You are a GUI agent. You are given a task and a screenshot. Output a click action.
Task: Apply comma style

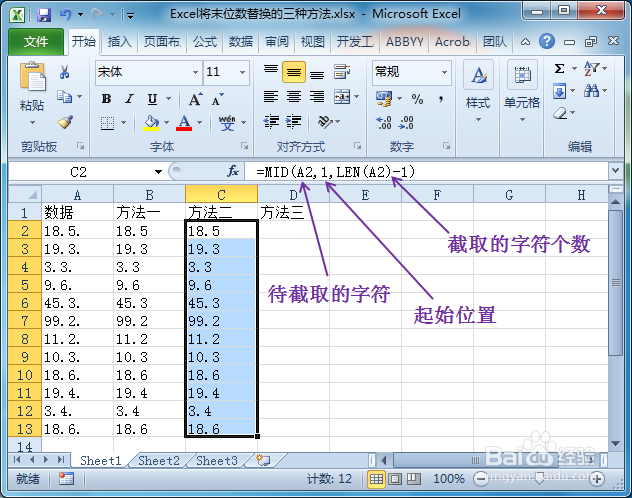point(441,99)
